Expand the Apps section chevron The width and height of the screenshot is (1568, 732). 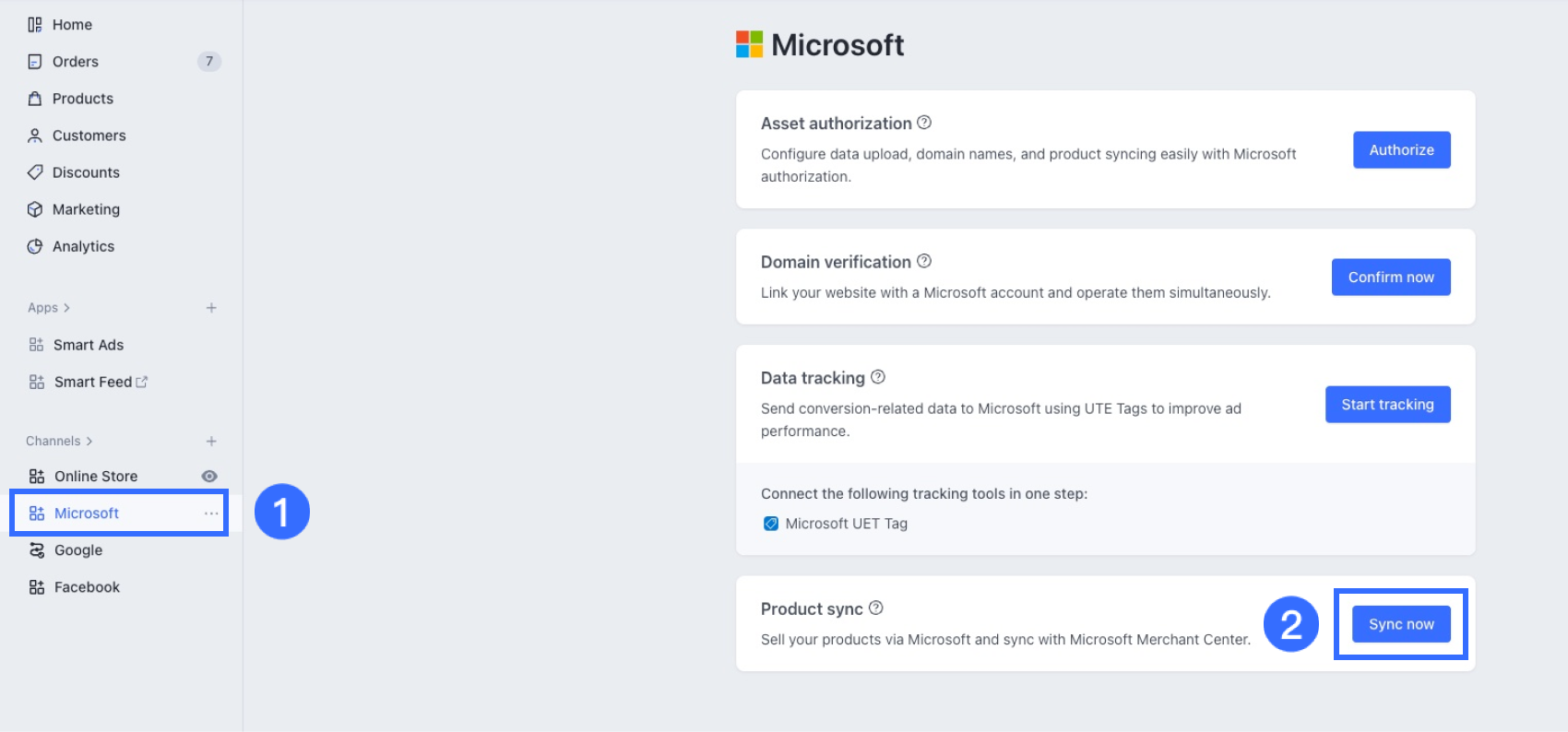66,308
